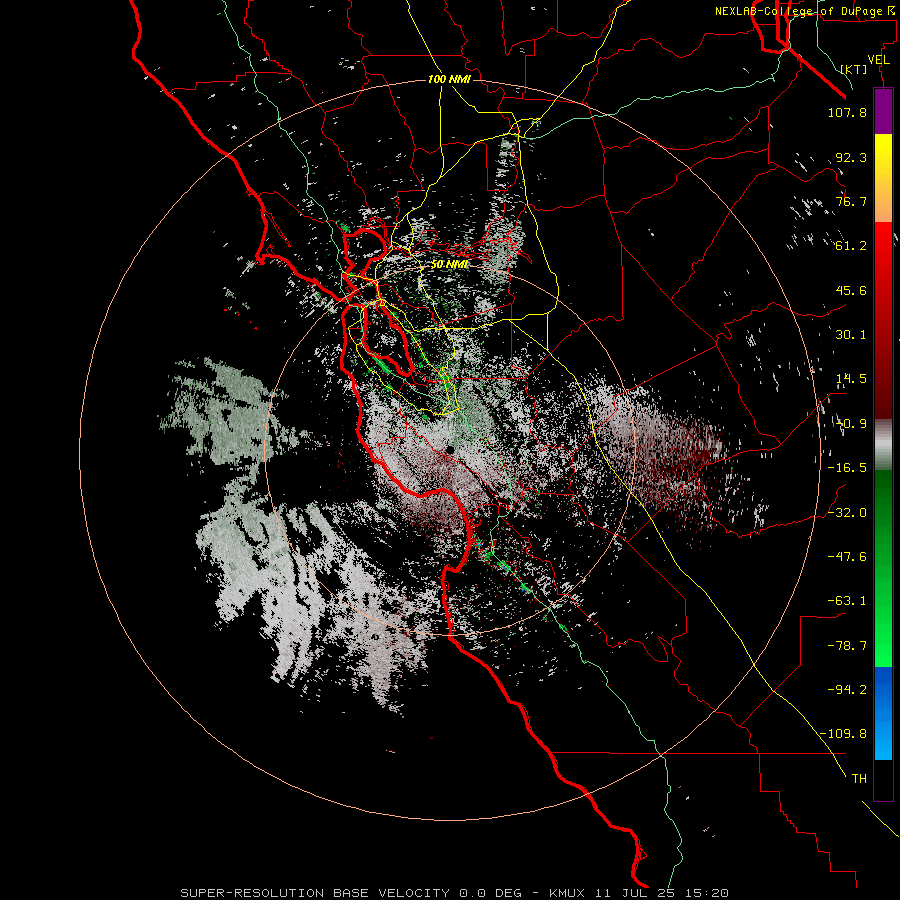Click the "VEL" legend title
Viewport: 900px width, 900px height.
click(x=878, y=60)
